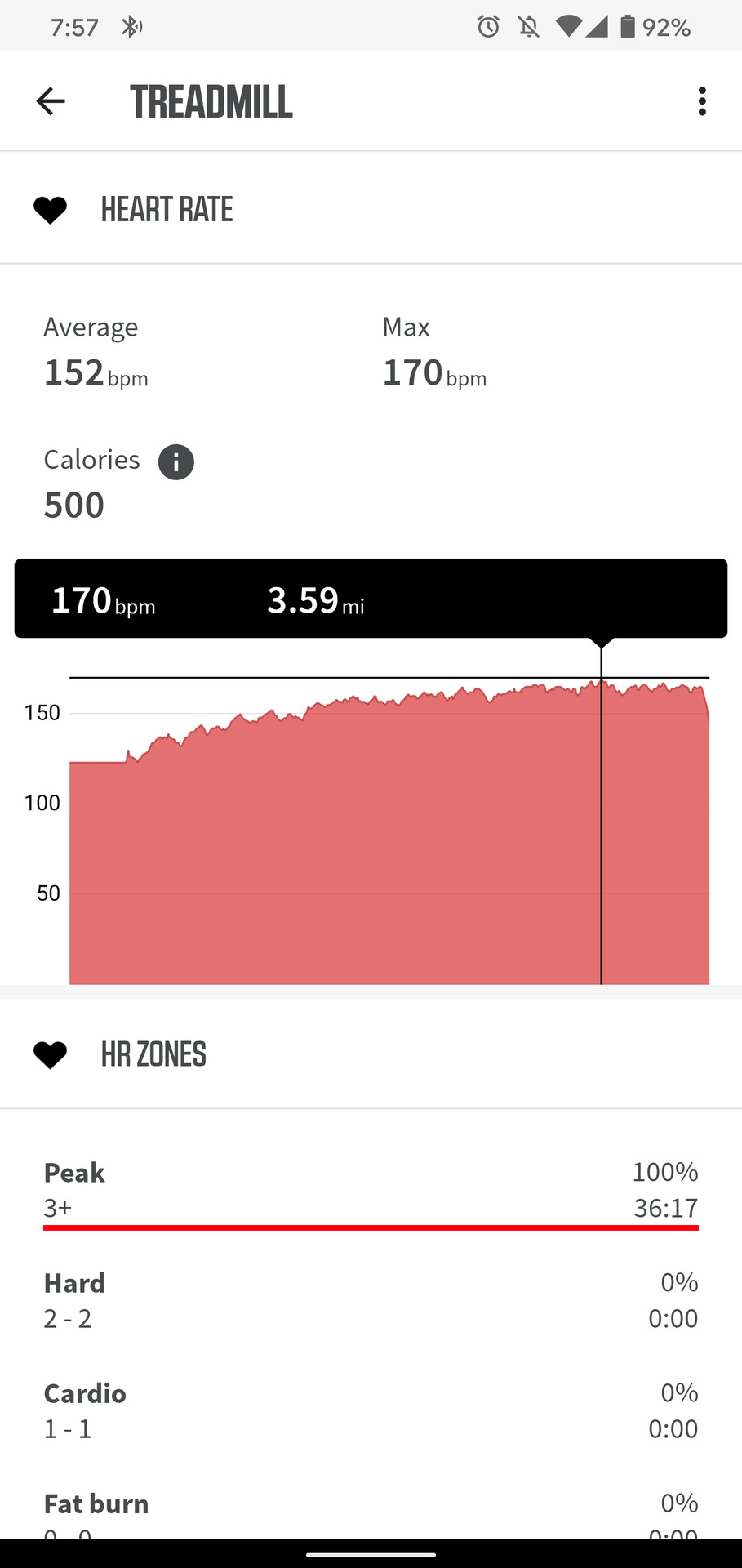The image size is (742, 1568).
Task: Tap the Treadmill page title
Action: (x=211, y=102)
